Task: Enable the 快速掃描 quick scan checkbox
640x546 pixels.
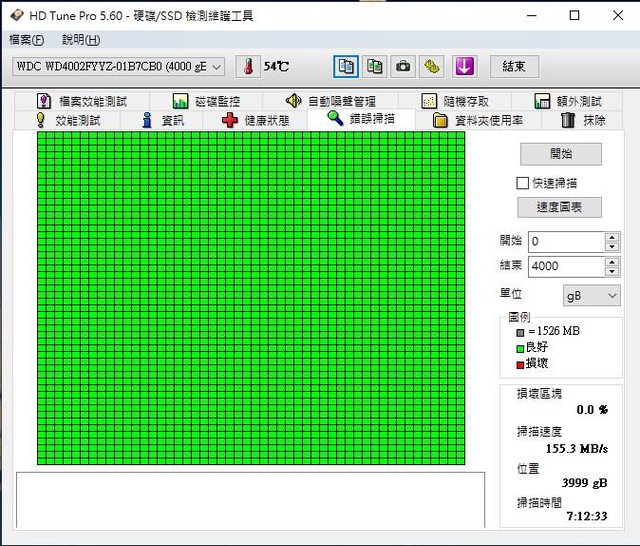Action: point(522,183)
